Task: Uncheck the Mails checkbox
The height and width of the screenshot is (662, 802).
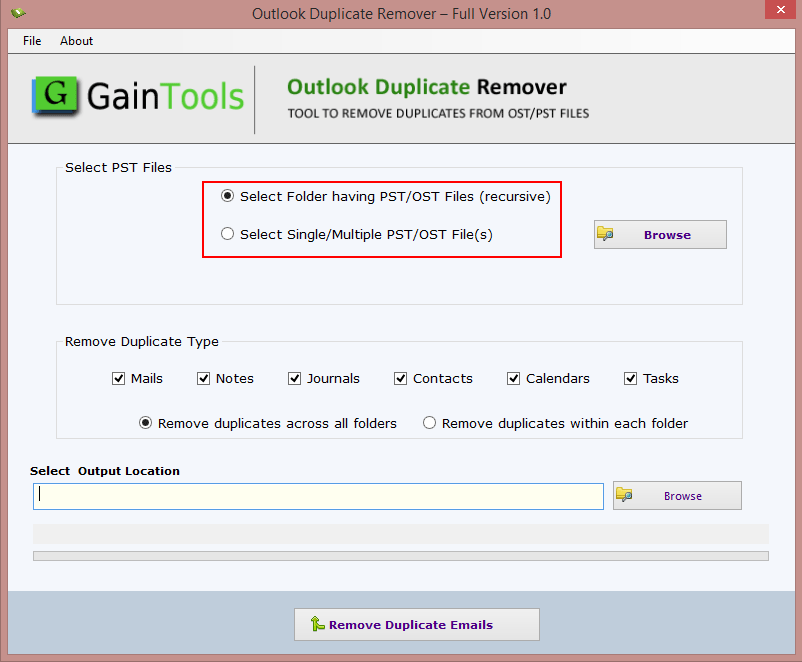Action: [118, 379]
